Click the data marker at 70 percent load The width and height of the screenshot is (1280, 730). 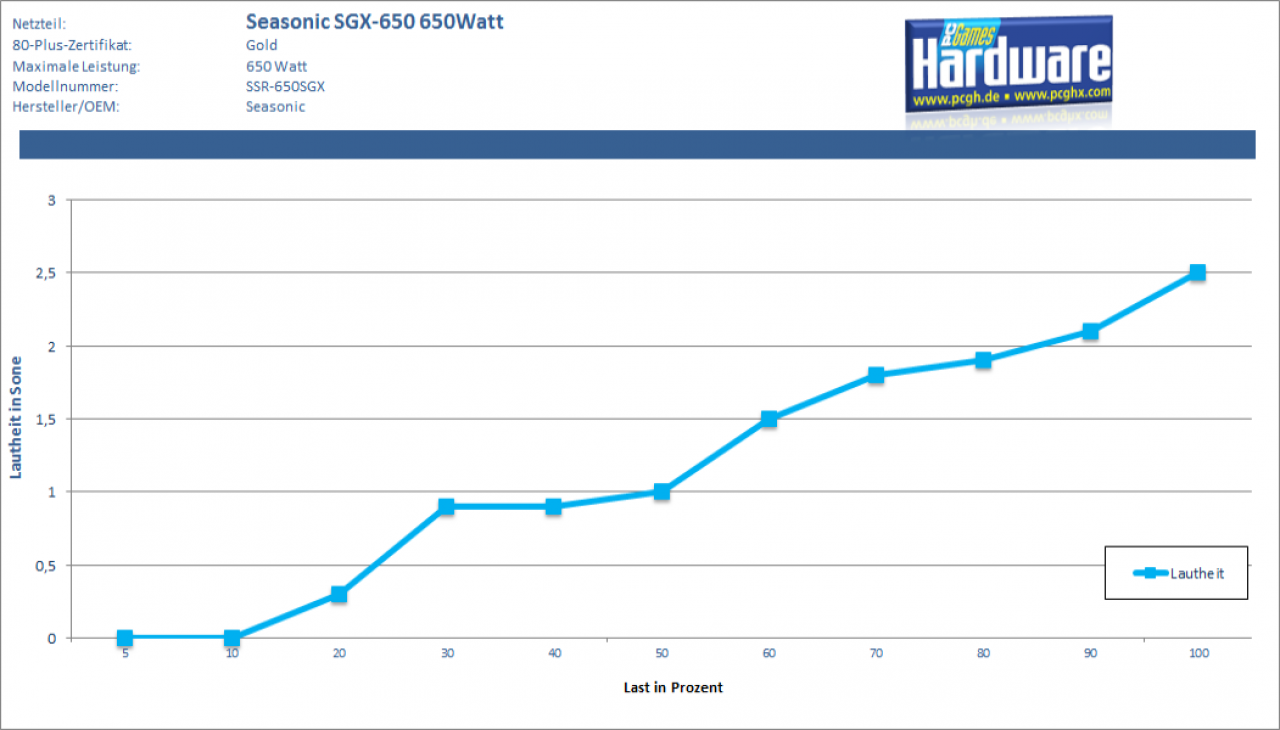click(x=876, y=375)
